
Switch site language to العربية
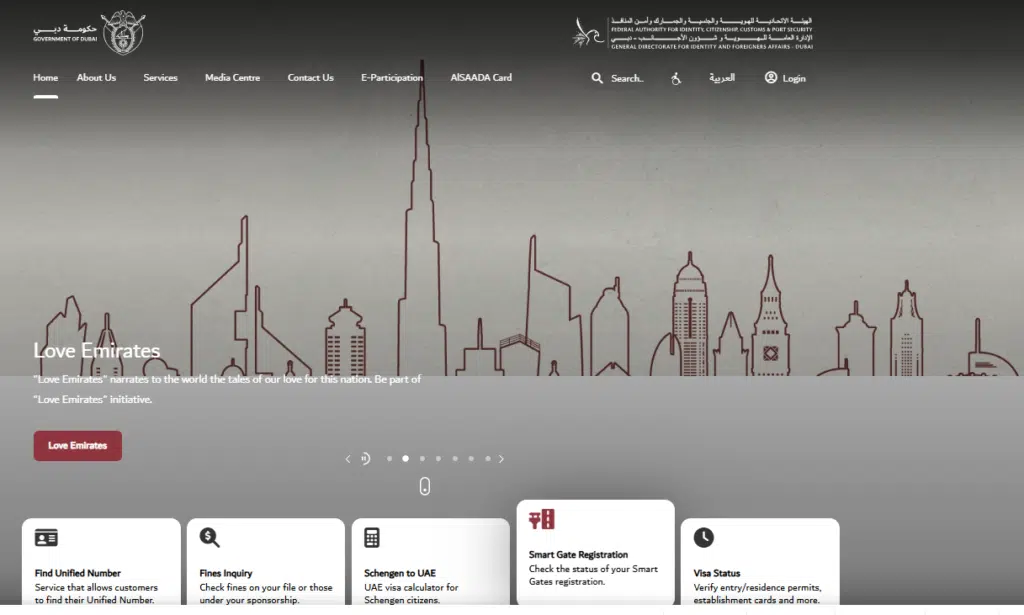[x=722, y=78]
